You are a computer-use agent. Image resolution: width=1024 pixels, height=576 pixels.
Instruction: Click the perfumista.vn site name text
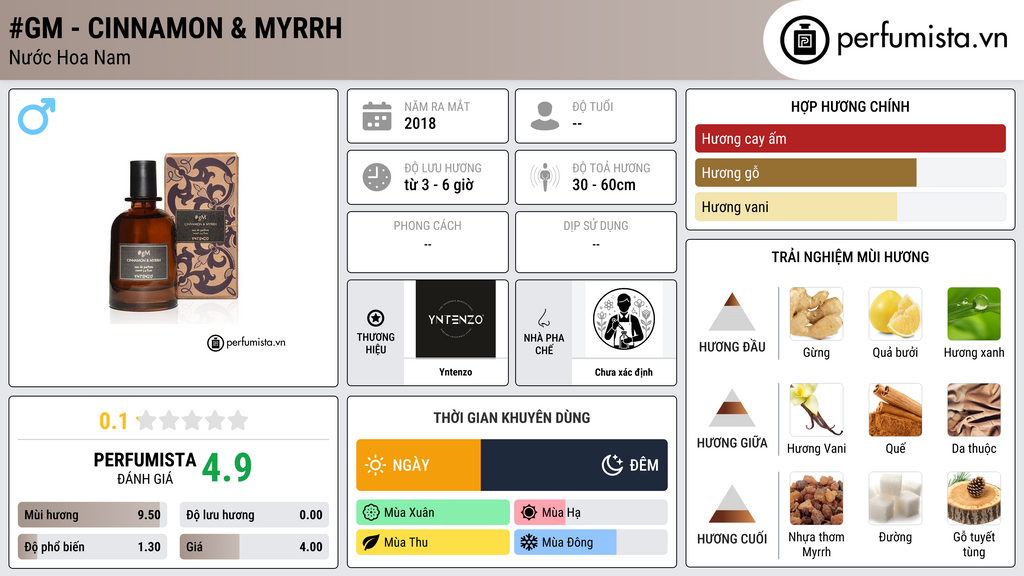(922, 39)
